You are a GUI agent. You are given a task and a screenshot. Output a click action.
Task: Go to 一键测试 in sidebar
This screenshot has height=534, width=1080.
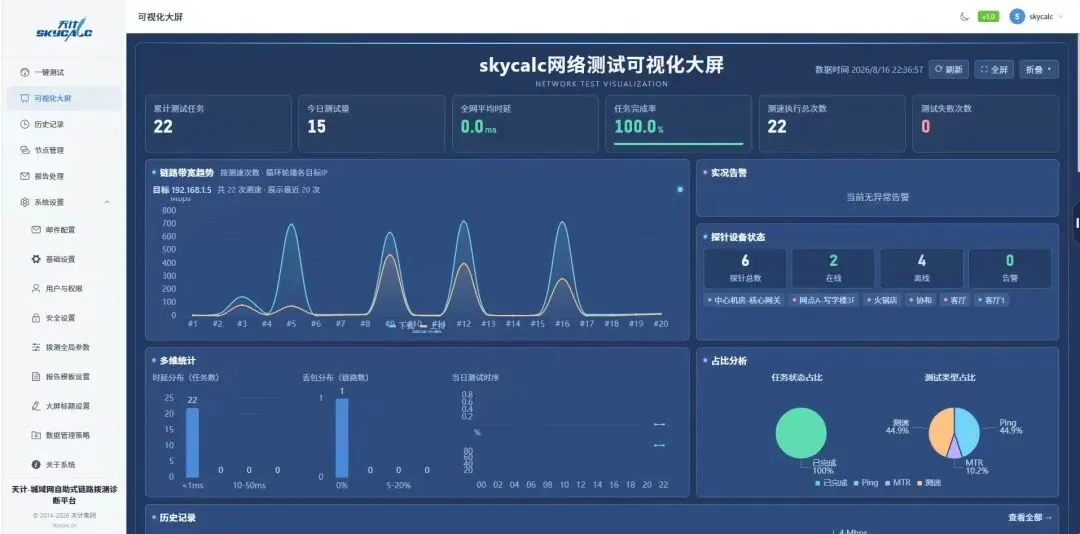65,72
